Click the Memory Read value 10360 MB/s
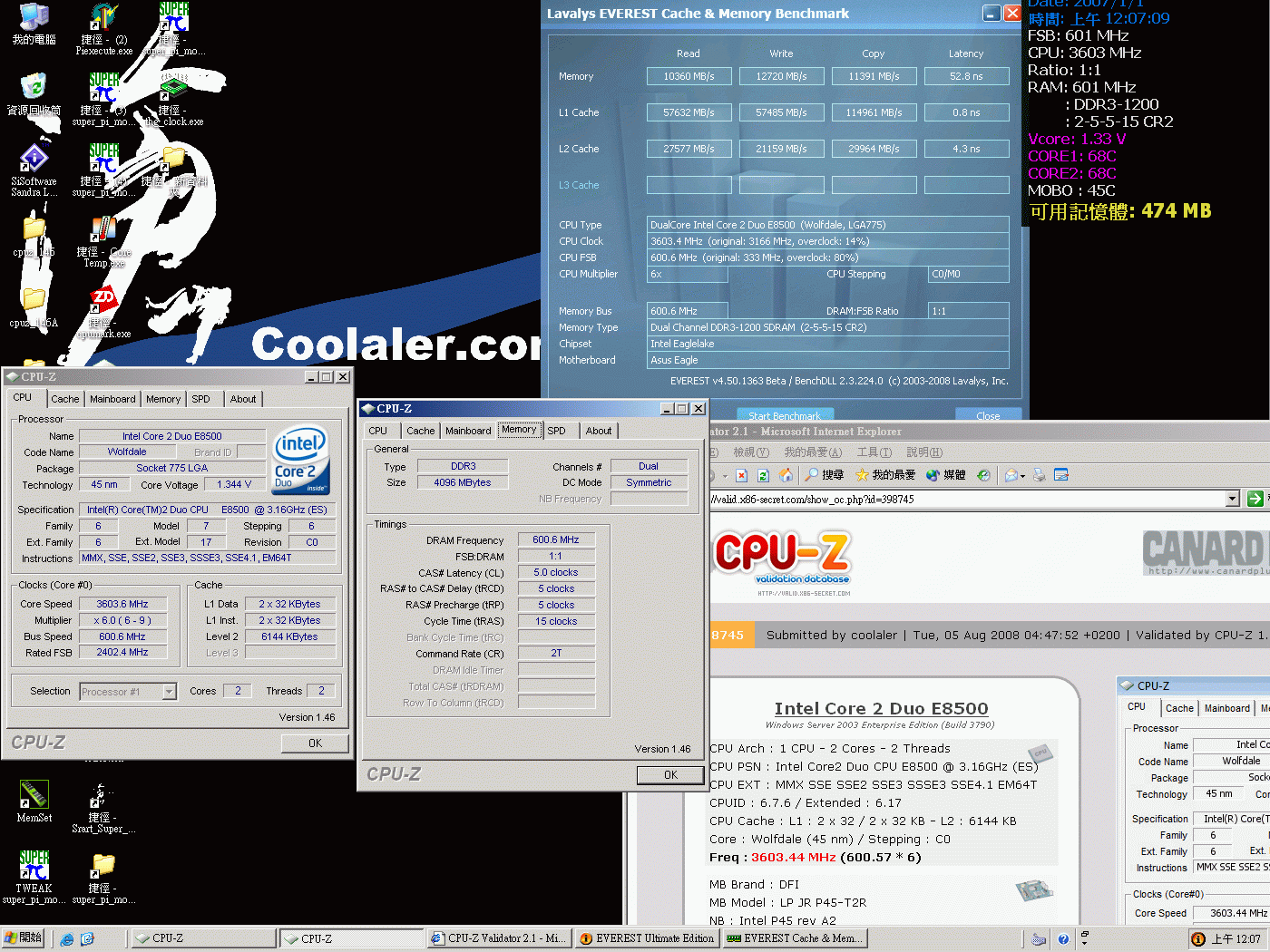The image size is (1270, 952). tap(689, 76)
